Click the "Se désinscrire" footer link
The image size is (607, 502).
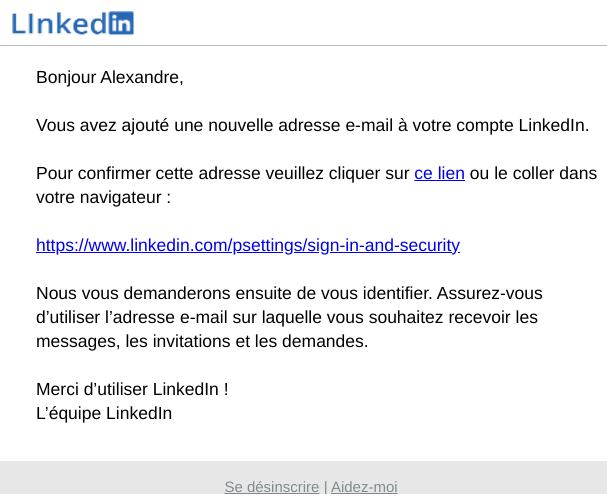272,487
